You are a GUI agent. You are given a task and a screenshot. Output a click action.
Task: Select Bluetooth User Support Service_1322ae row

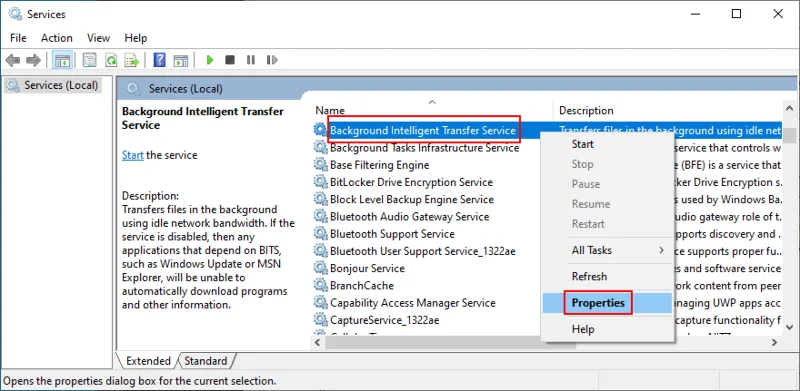(x=423, y=251)
